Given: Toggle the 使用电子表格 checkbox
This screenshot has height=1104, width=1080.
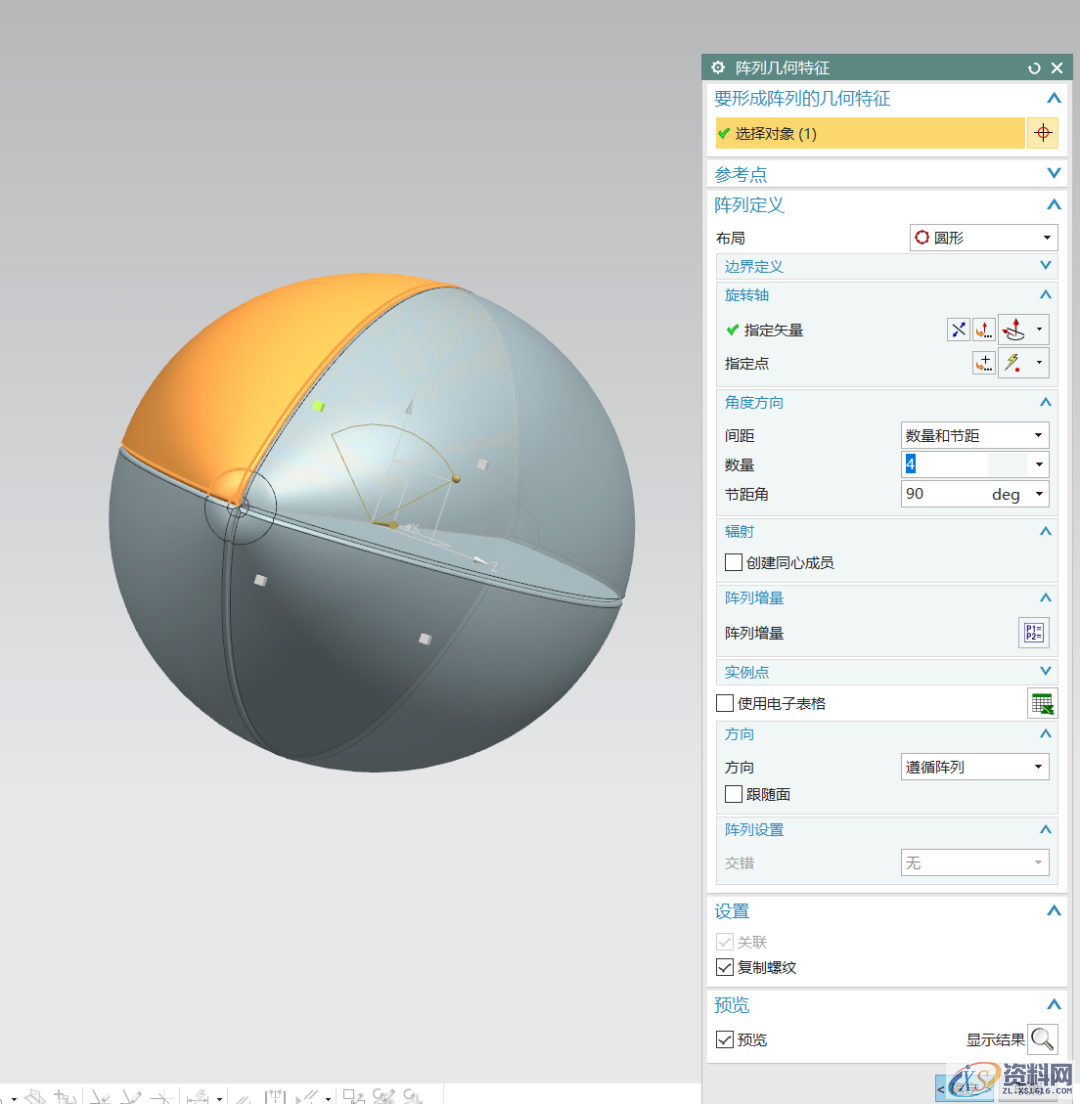Looking at the screenshot, I should (x=725, y=704).
